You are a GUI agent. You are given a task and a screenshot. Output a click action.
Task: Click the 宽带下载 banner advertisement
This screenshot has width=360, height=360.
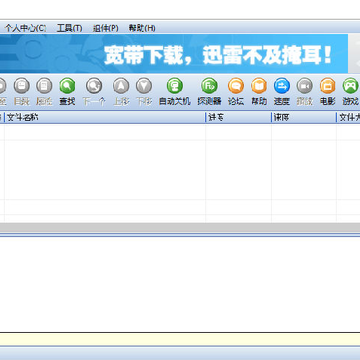tap(174, 54)
